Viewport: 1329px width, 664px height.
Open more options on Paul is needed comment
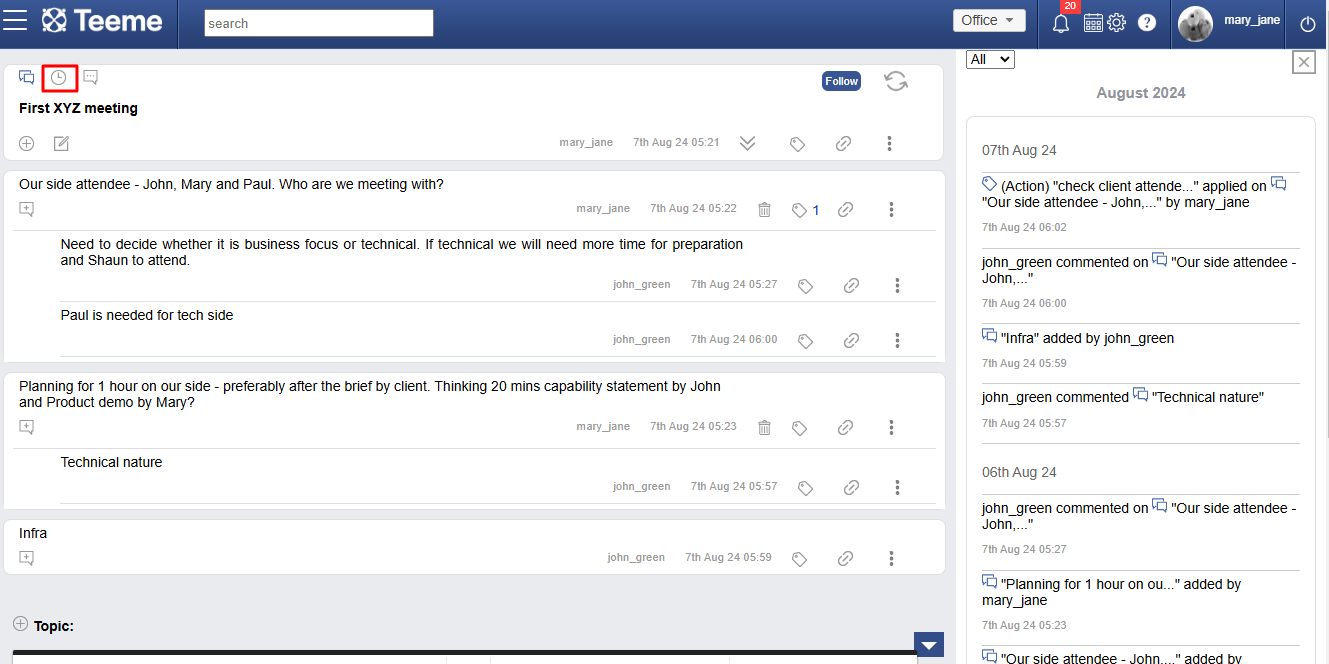click(x=897, y=340)
